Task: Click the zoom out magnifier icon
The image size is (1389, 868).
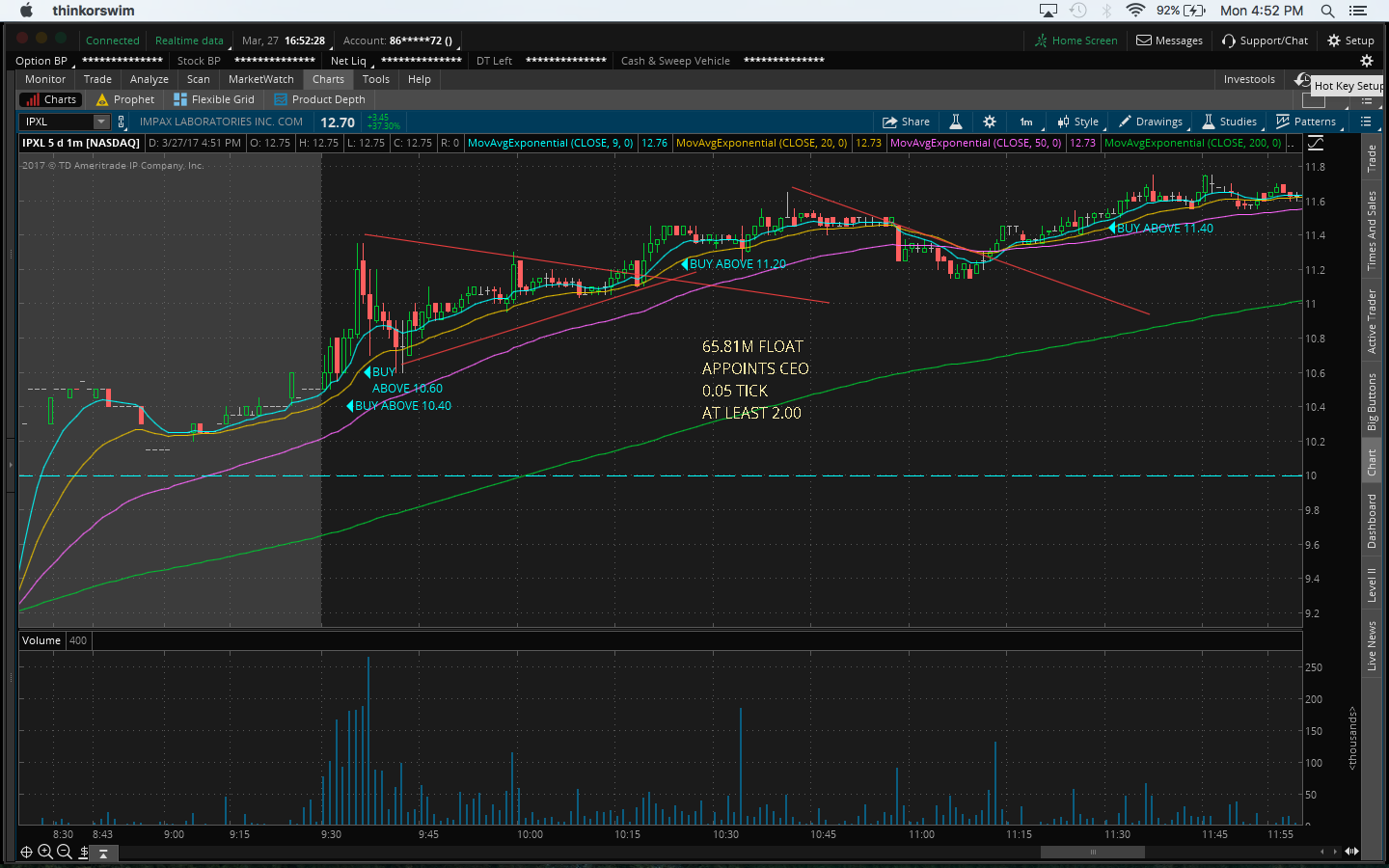Action: 65,852
